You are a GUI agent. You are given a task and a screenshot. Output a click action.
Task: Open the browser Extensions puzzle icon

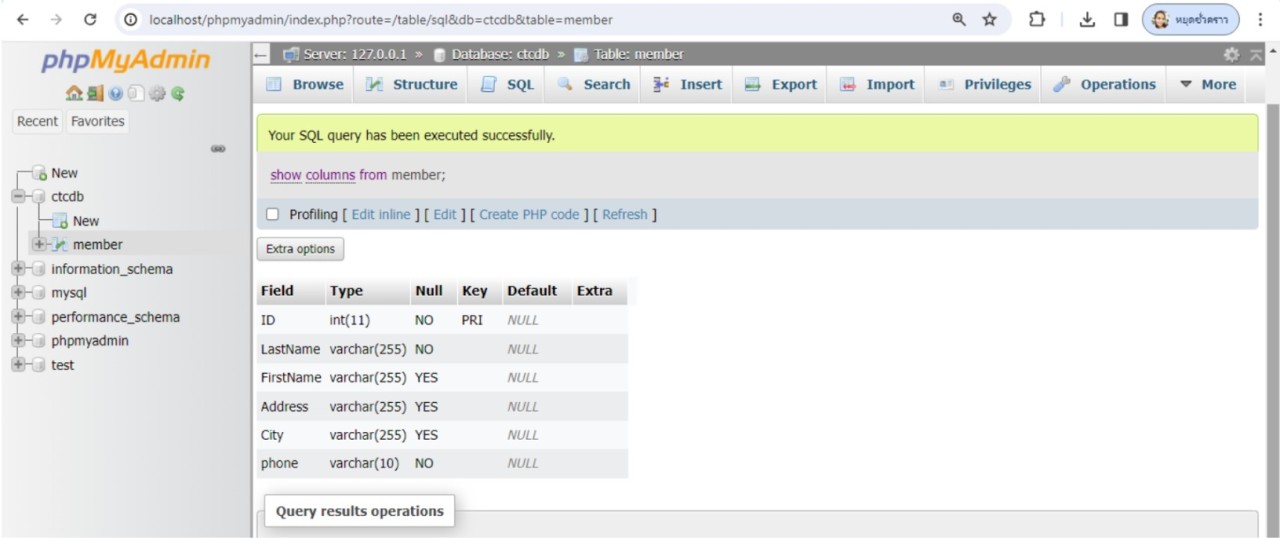[x=1037, y=19]
